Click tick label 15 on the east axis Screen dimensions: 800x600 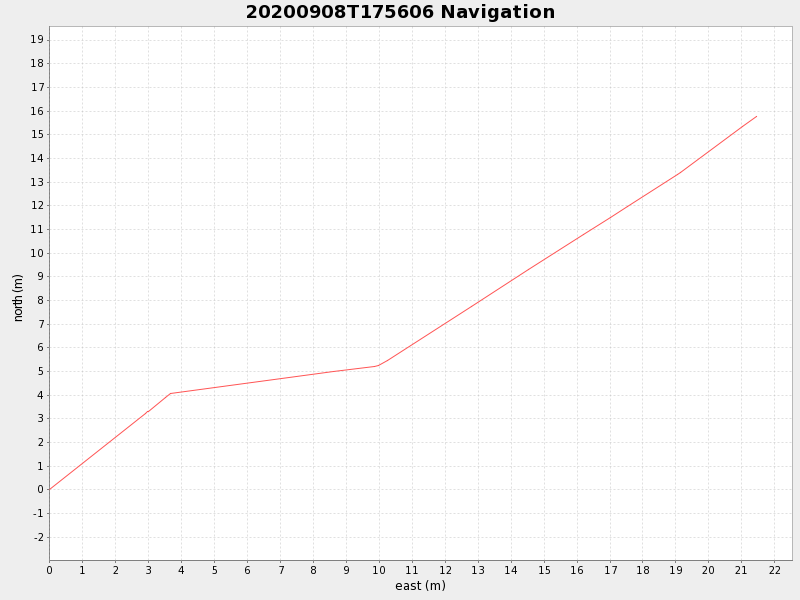click(544, 571)
